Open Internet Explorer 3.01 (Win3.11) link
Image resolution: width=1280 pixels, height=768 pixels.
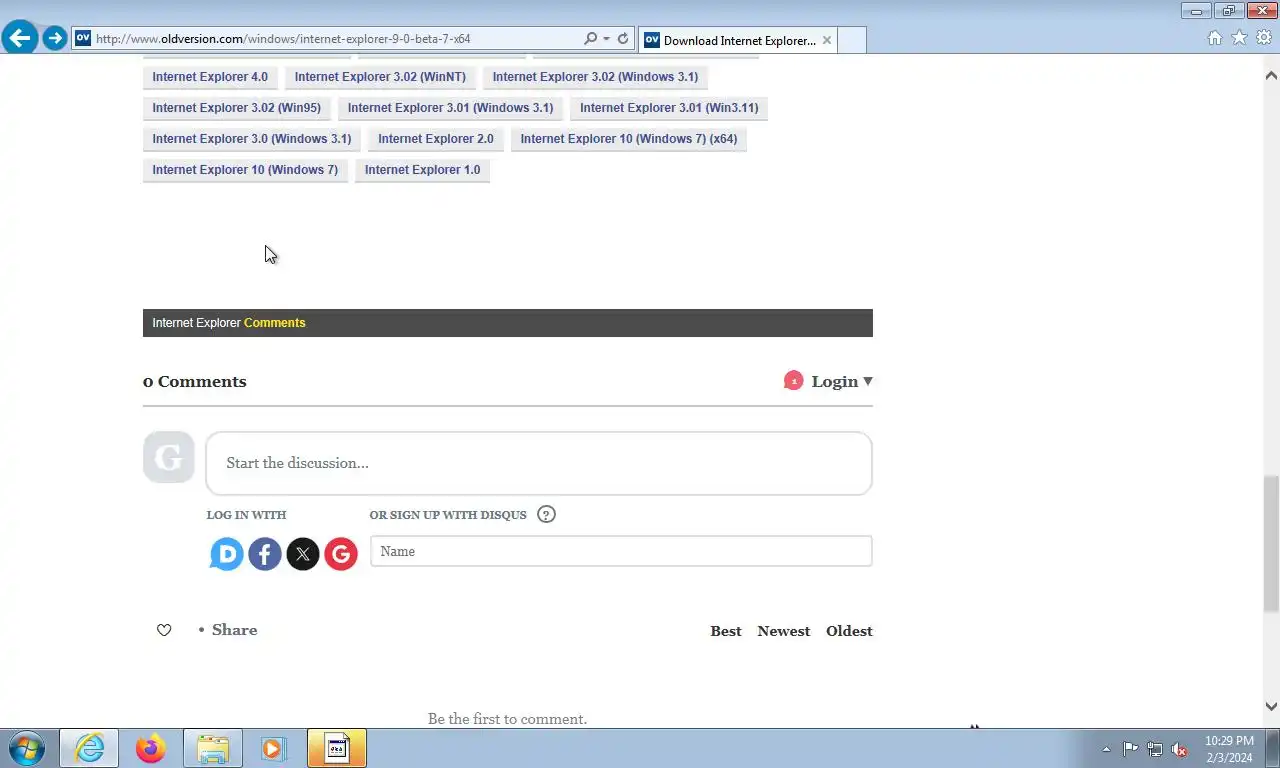pyautogui.click(x=669, y=108)
